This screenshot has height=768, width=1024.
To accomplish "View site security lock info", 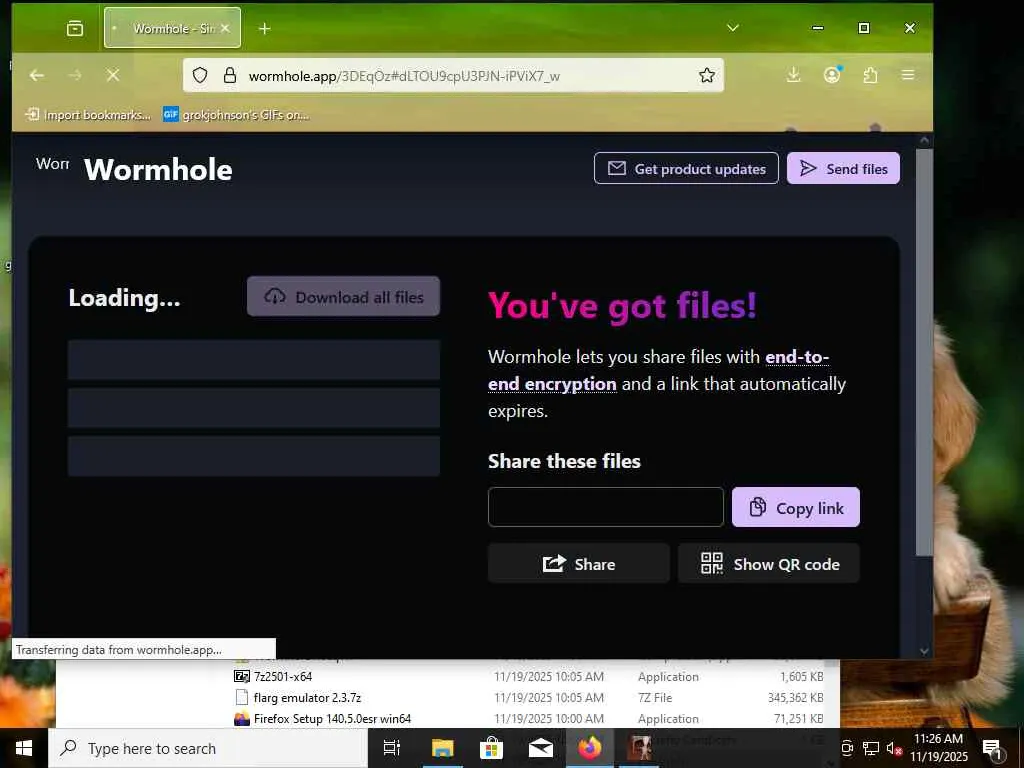I will (x=230, y=75).
